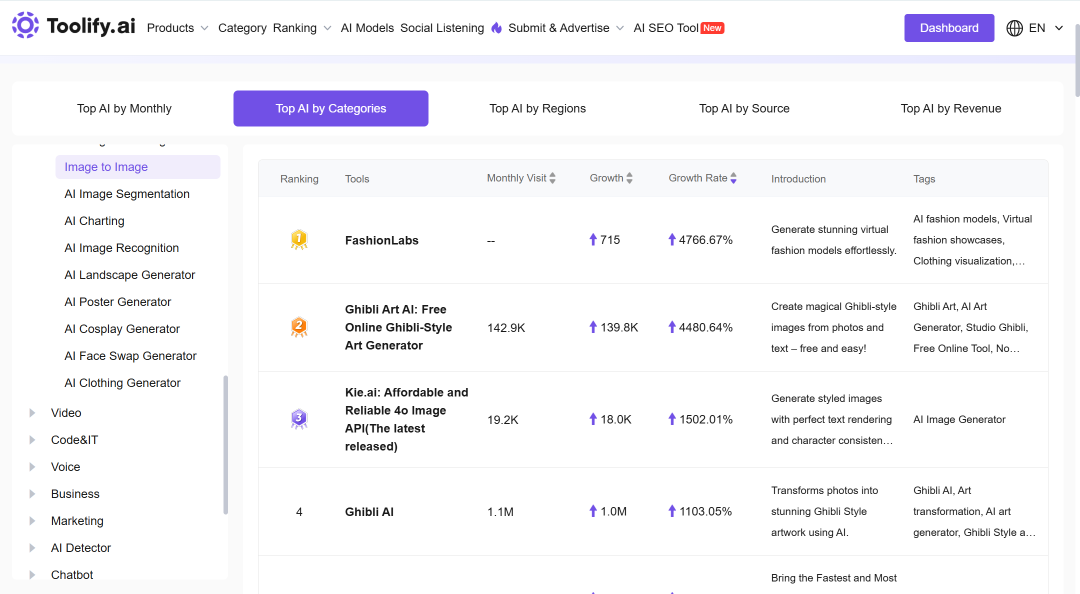
Task: Select AI Charting category
Action: pos(94,221)
